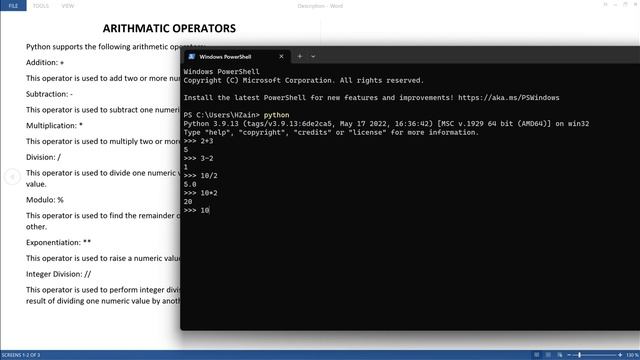Click the Copyright Microsoft Corporation line
The image size is (640, 360).
click(304, 80)
